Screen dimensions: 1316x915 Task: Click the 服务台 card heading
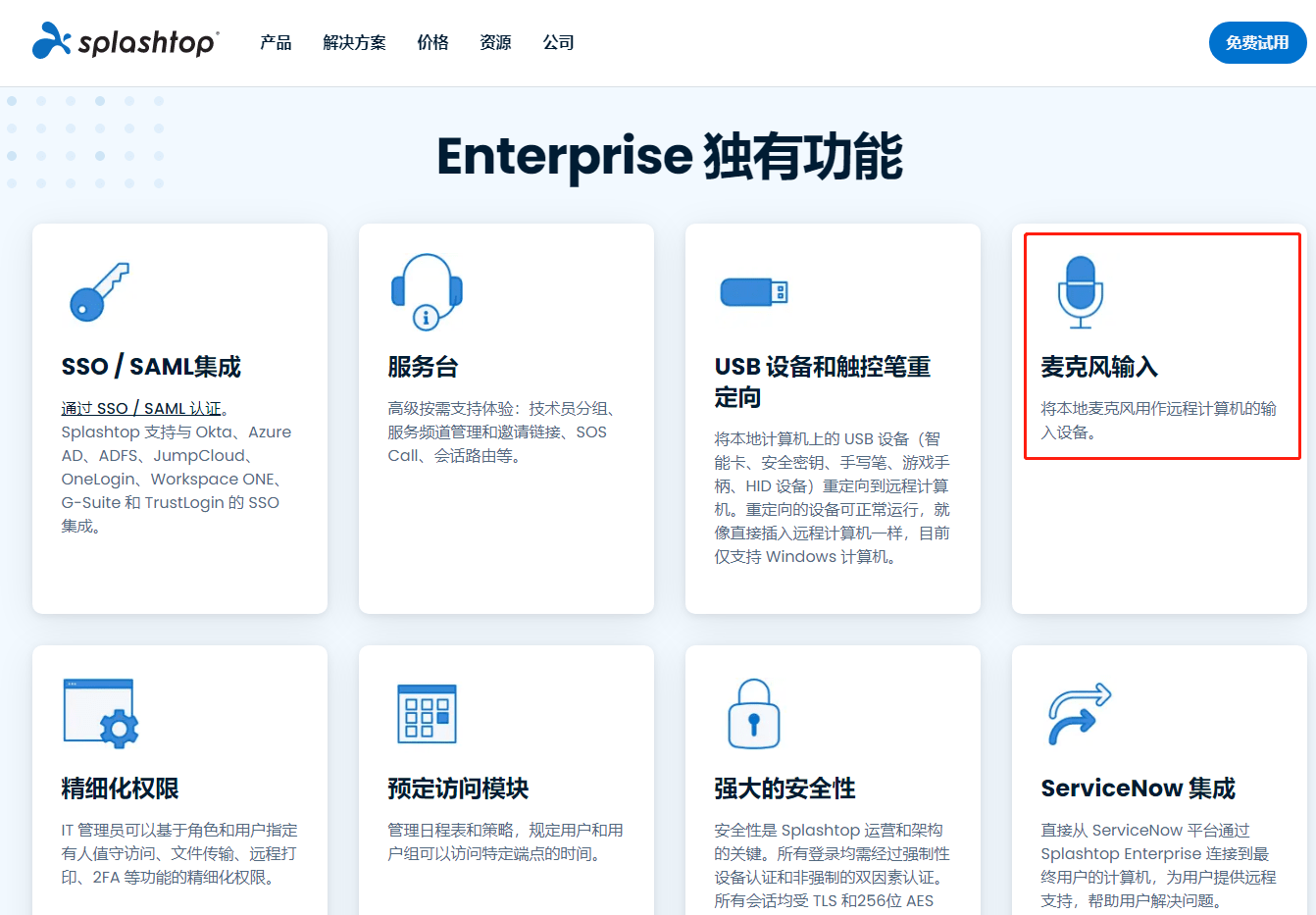423,367
